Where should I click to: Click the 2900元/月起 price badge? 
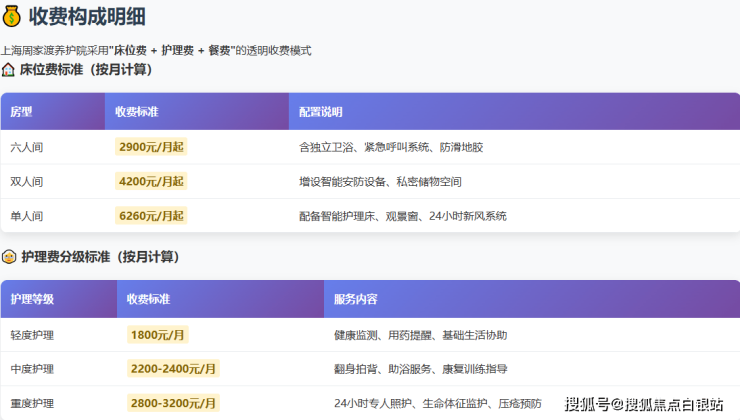coord(151,147)
